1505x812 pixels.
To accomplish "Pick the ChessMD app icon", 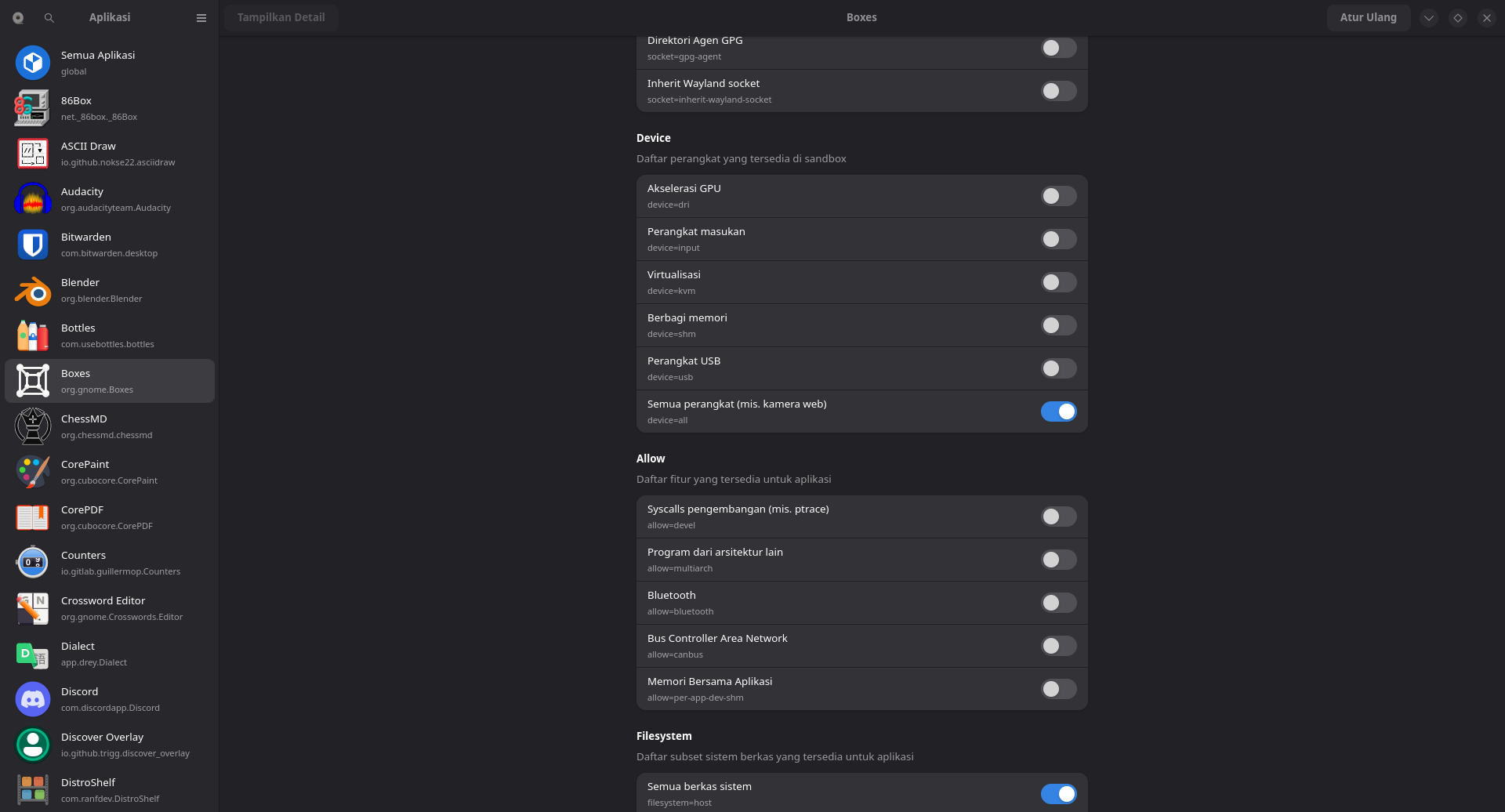I will (33, 426).
